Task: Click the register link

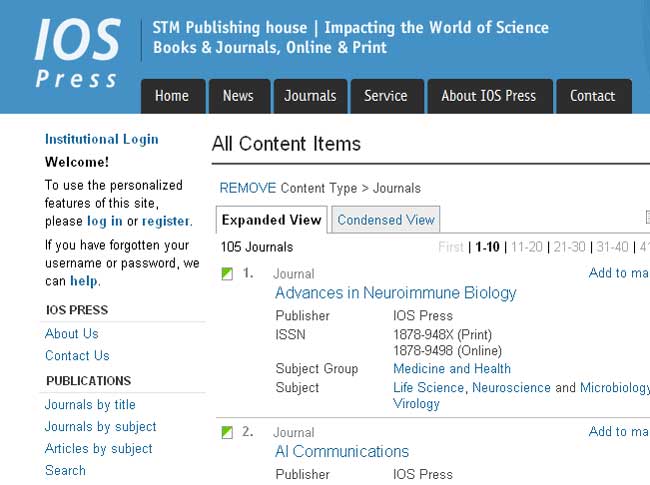Action: pyautogui.click(x=166, y=221)
